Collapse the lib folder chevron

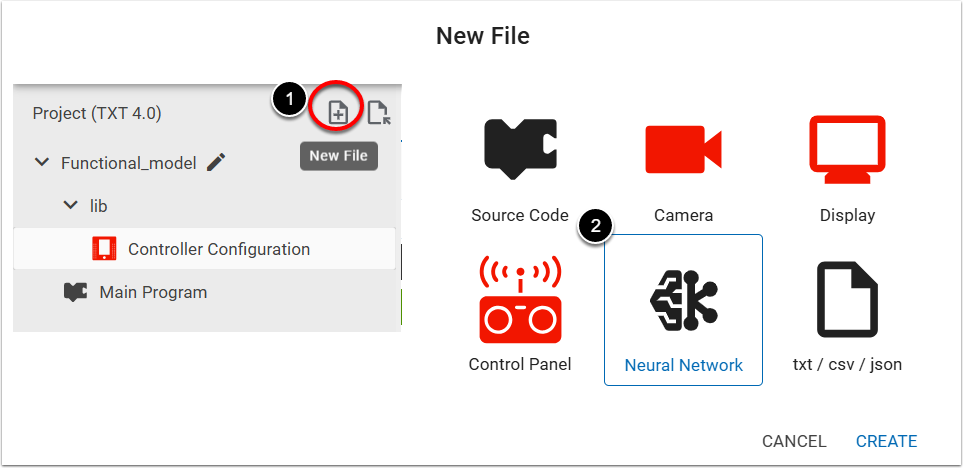70,206
